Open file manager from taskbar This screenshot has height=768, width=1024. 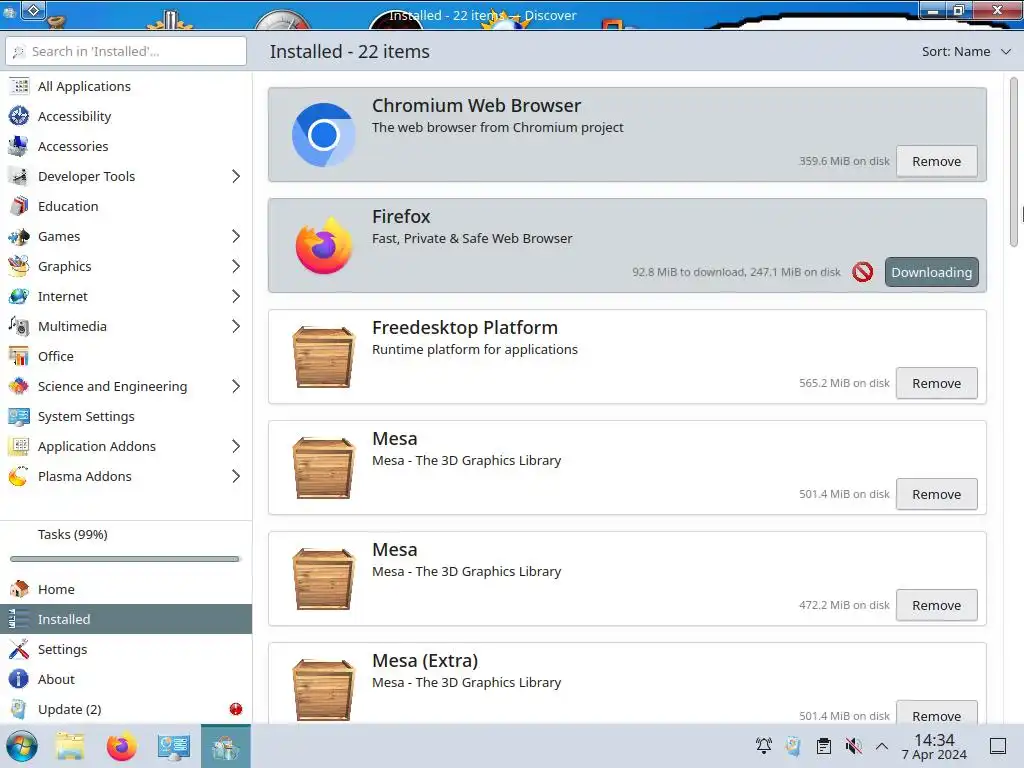(x=70, y=746)
